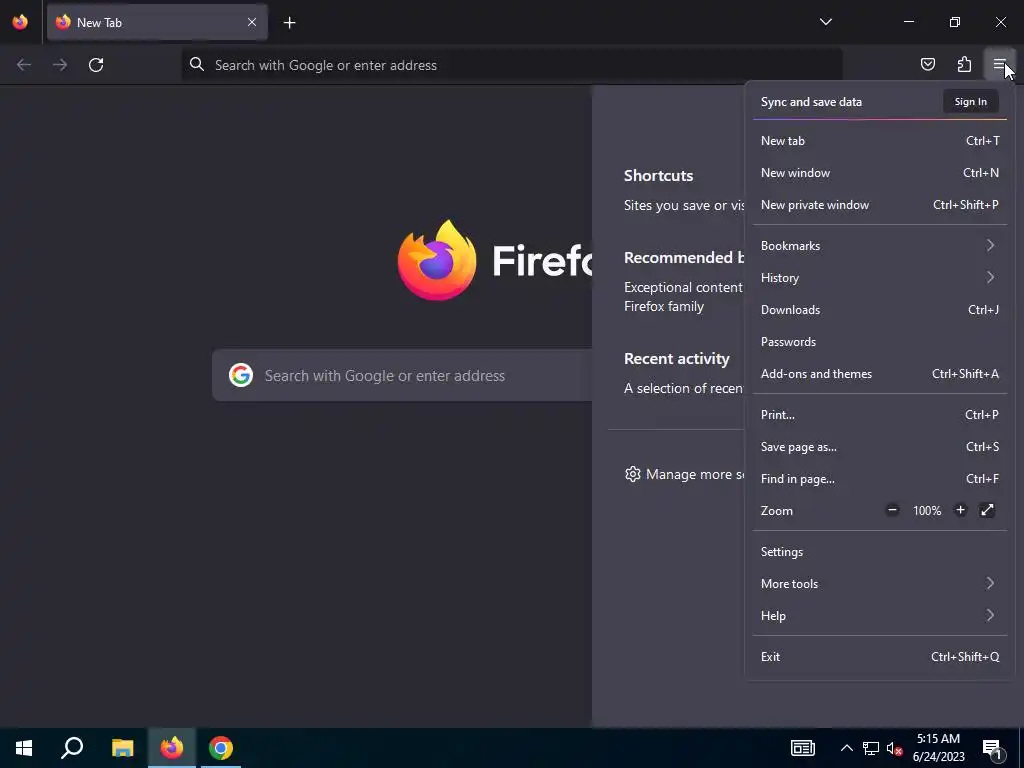Click the network status tray icon
The height and width of the screenshot is (768, 1024).
click(871, 748)
